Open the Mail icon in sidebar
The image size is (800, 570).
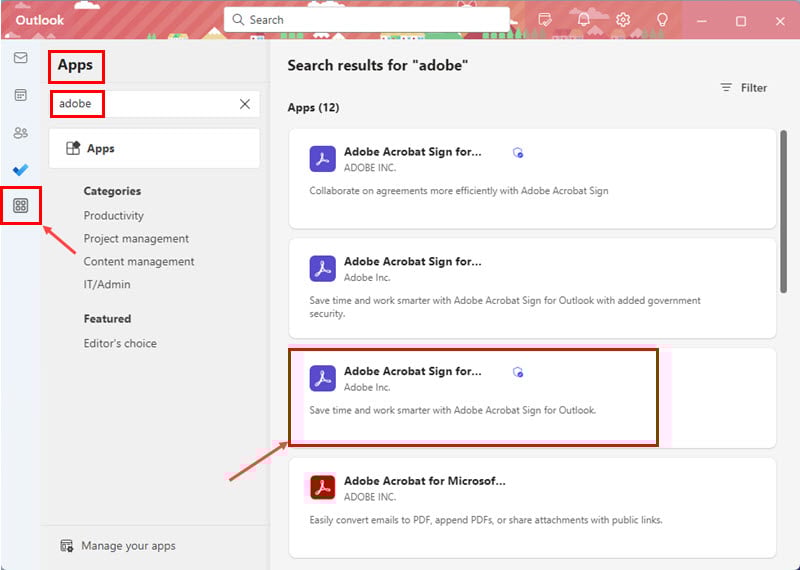pyautogui.click(x=20, y=58)
